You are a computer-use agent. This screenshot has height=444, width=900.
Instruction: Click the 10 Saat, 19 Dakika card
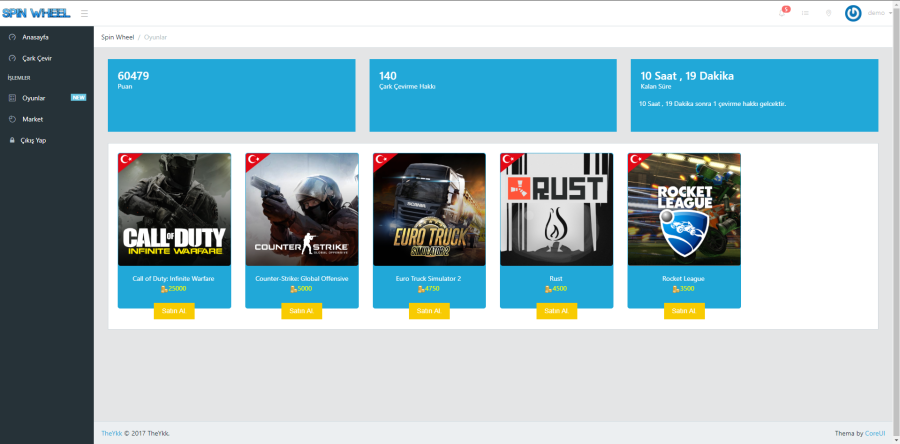754,95
